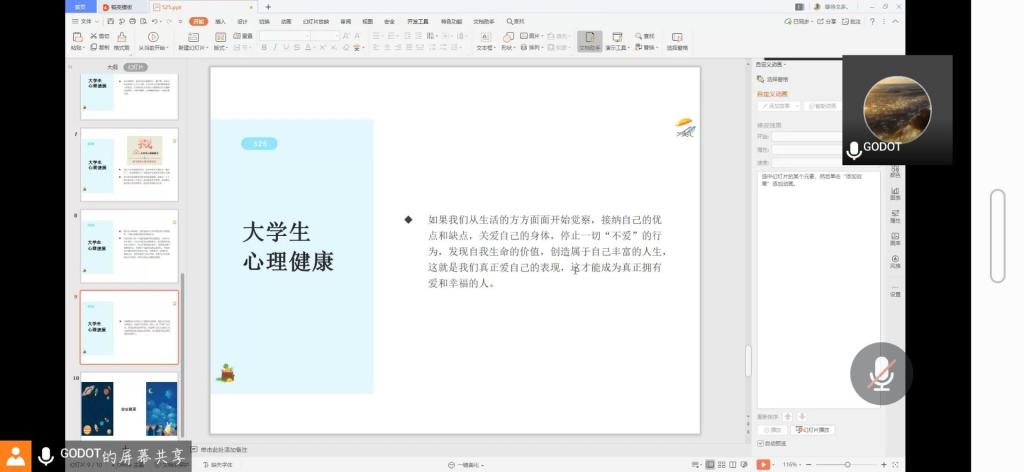Click the New Slide icon

click(193, 40)
